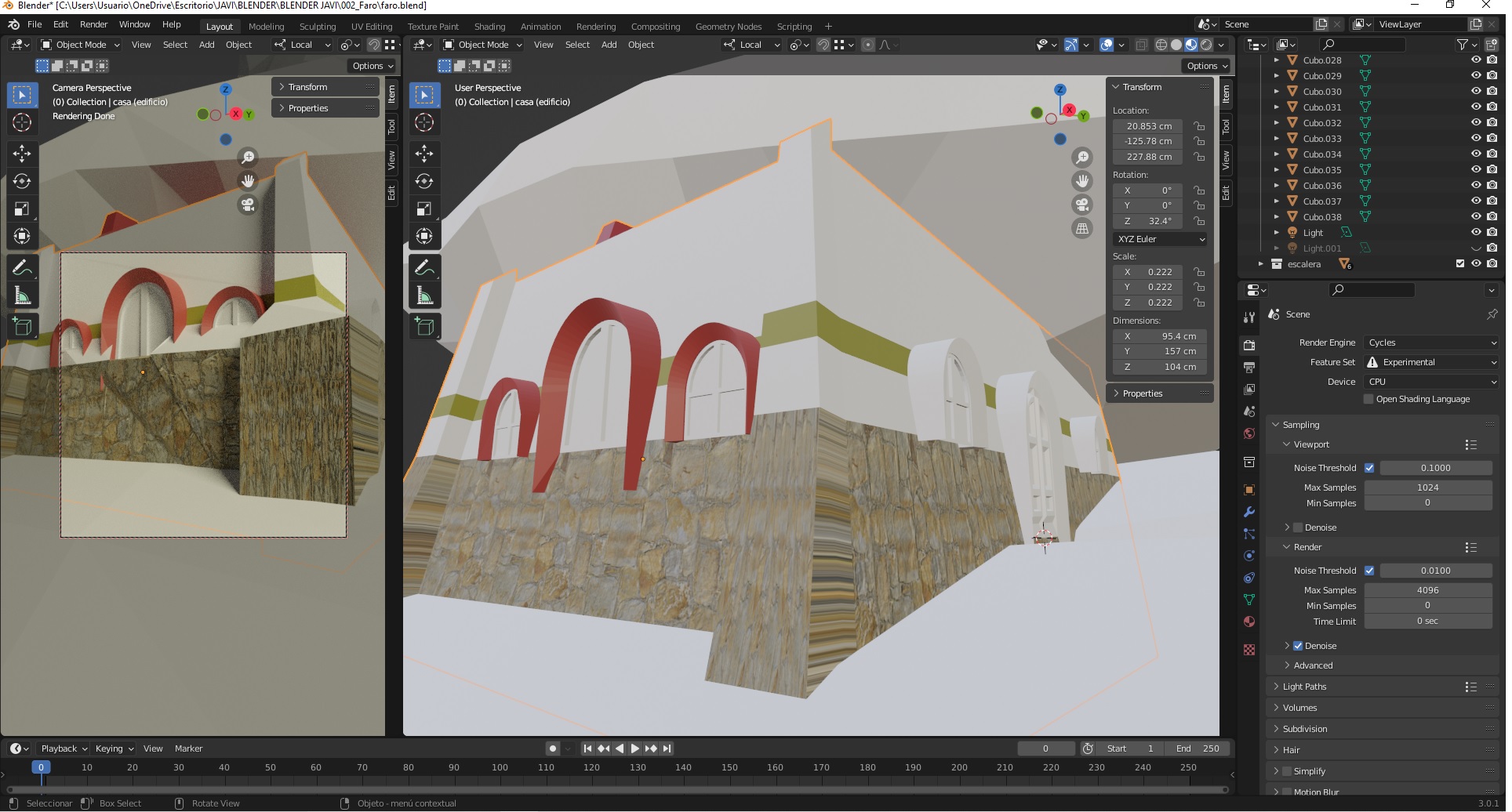Viewport: 1512px width, 812px height.
Task: Open the Marker menu in timeline
Action: 188,749
